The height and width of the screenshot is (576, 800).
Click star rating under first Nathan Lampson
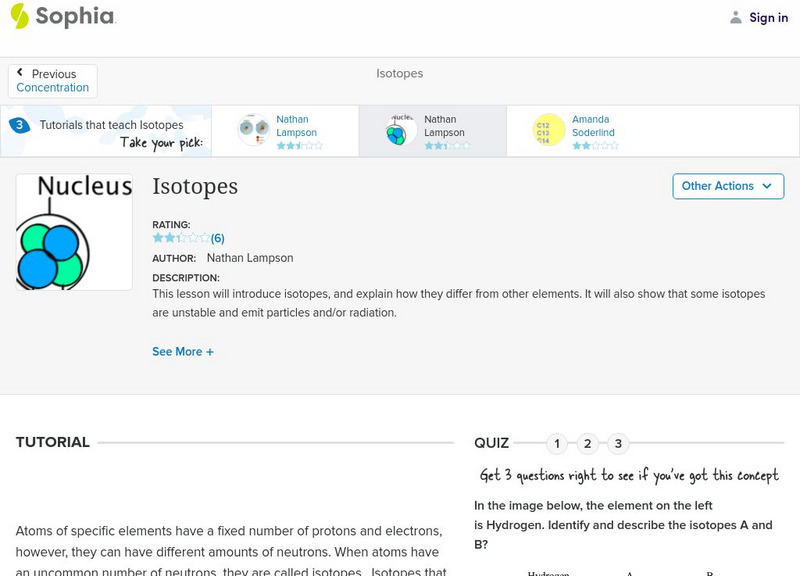tap(299, 146)
